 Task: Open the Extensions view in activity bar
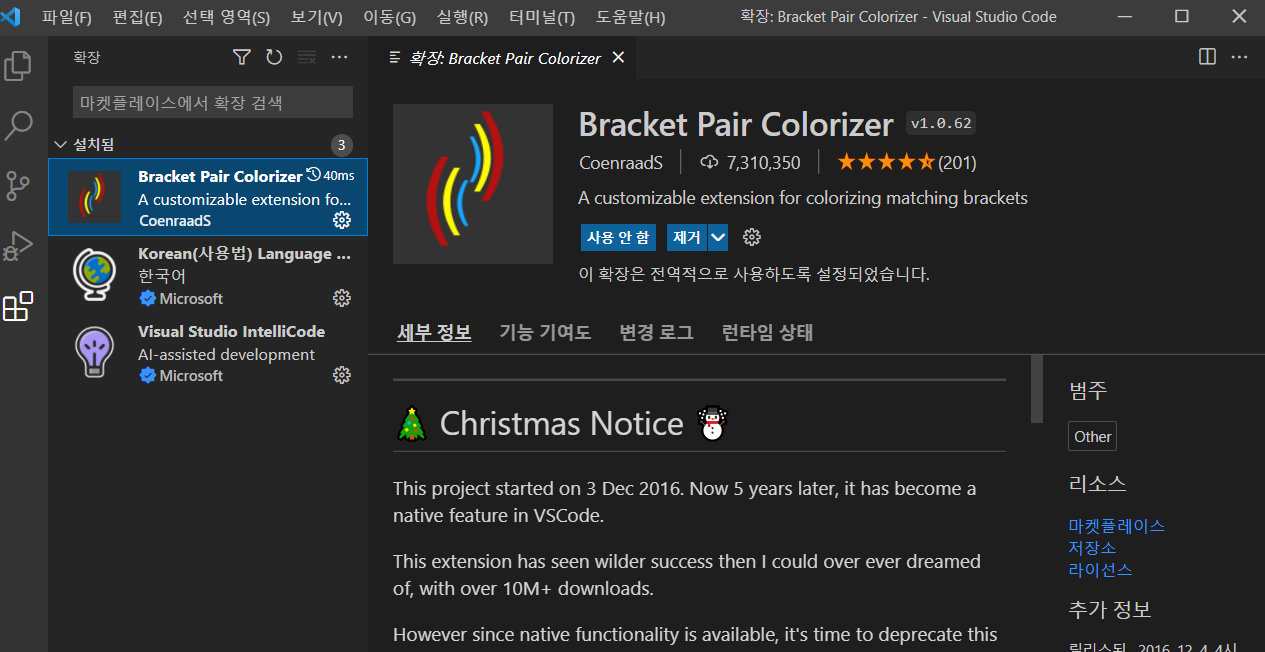click(x=19, y=306)
